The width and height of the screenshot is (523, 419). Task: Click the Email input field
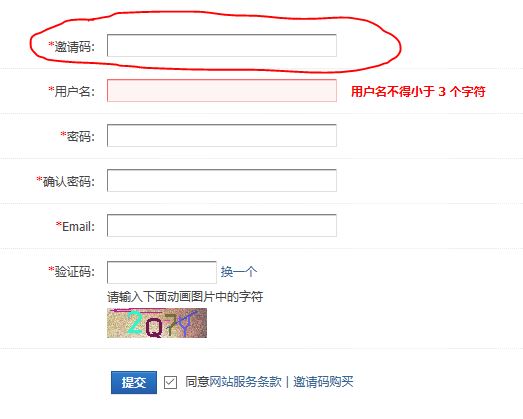[222, 226]
